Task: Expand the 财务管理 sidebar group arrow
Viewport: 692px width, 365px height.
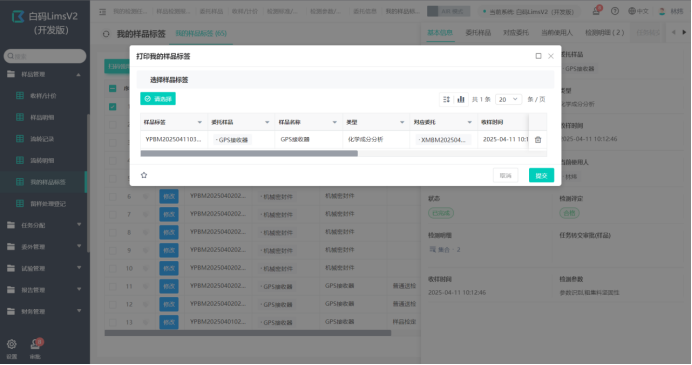Action: point(79,311)
